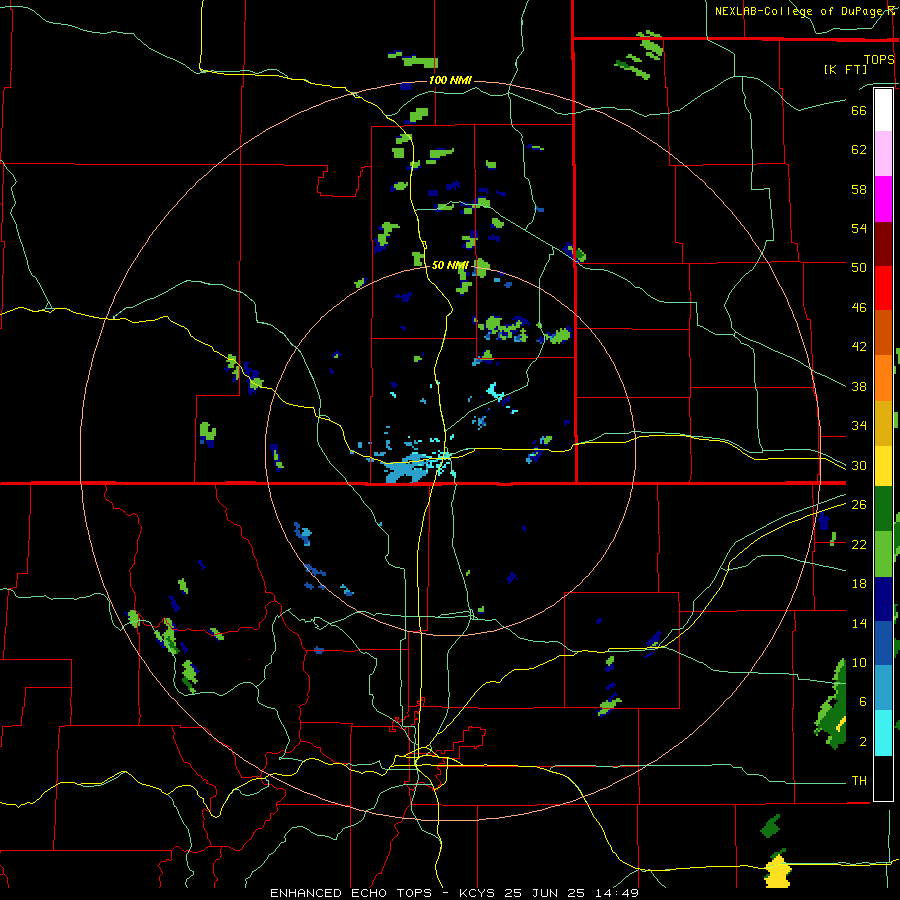Select the 18 value on the legend
This screenshot has width=900, height=900.
click(859, 584)
